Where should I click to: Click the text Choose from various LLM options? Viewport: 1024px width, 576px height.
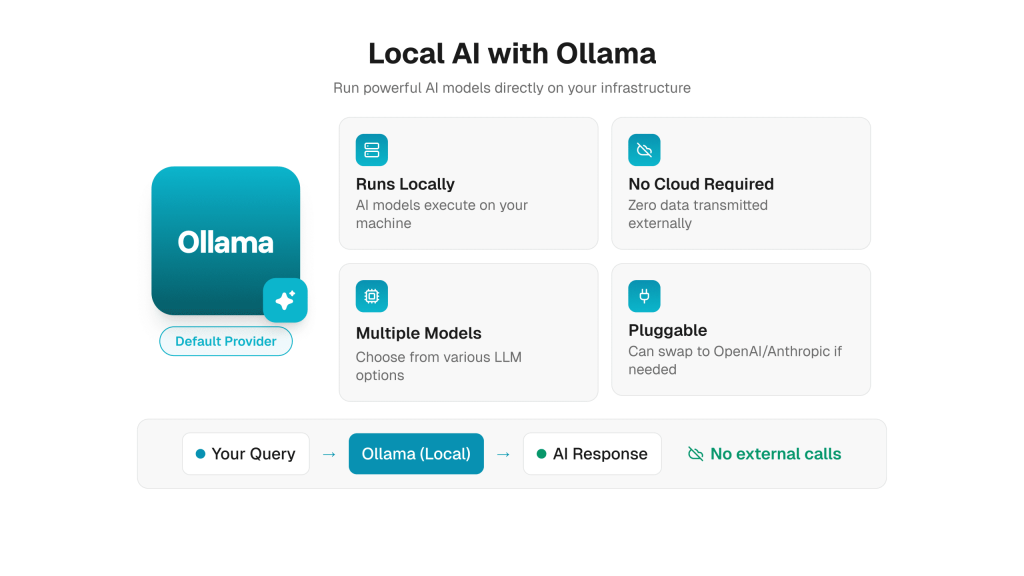coord(438,366)
